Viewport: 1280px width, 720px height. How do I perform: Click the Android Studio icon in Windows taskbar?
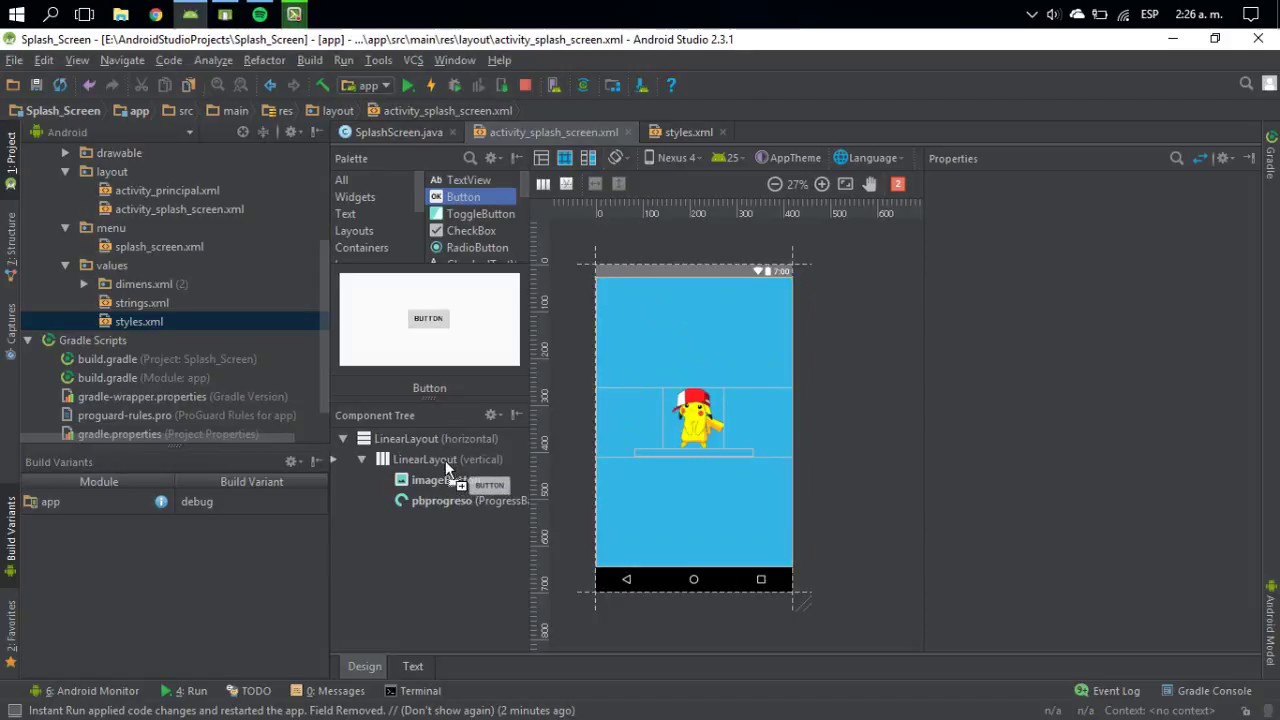click(x=190, y=14)
